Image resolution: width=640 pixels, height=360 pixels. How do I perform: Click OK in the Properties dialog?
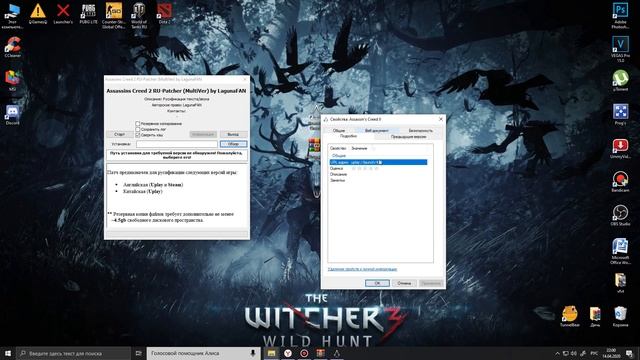point(377,283)
